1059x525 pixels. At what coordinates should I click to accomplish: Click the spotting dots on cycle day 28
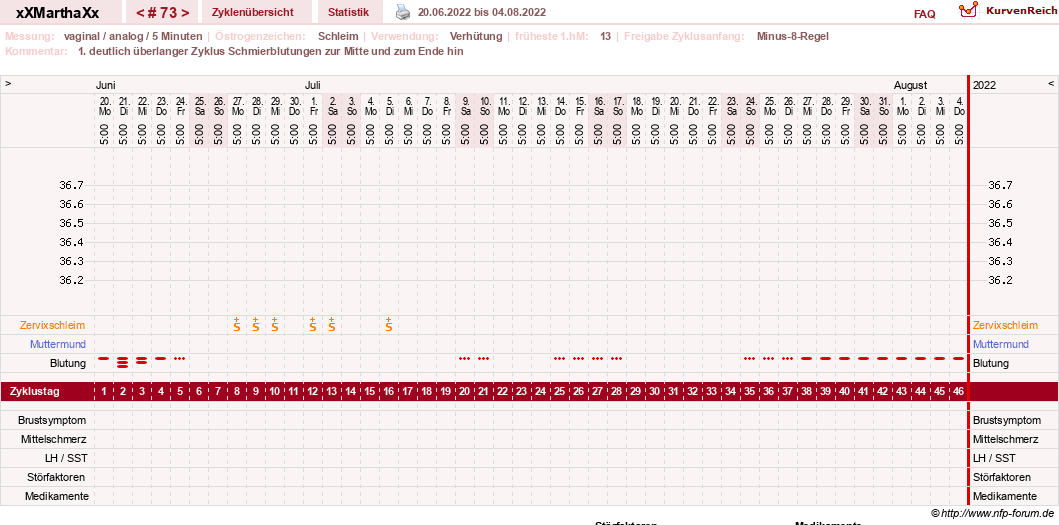pyautogui.click(x=616, y=358)
